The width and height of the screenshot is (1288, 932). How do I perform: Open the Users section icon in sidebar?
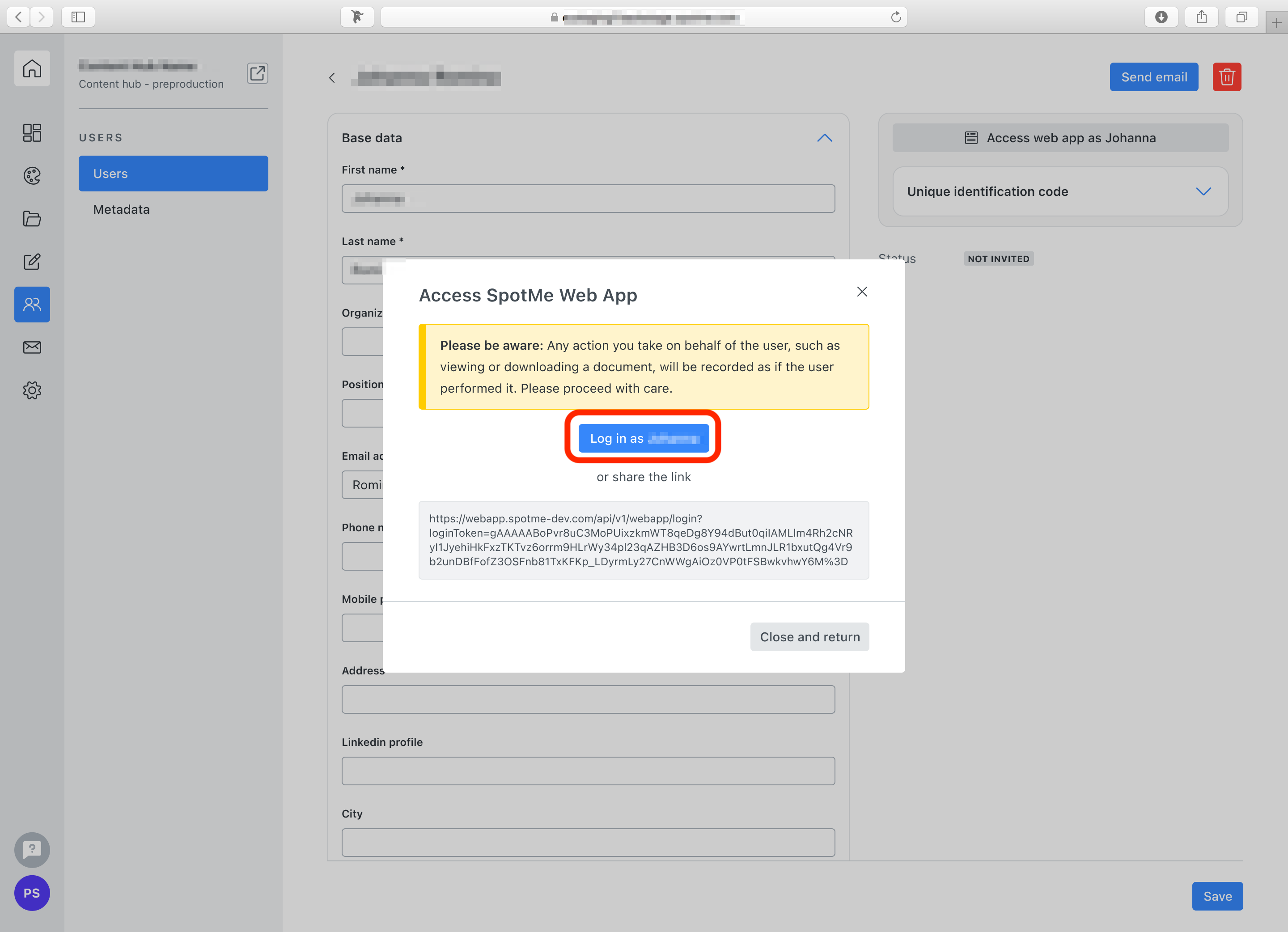(x=32, y=305)
